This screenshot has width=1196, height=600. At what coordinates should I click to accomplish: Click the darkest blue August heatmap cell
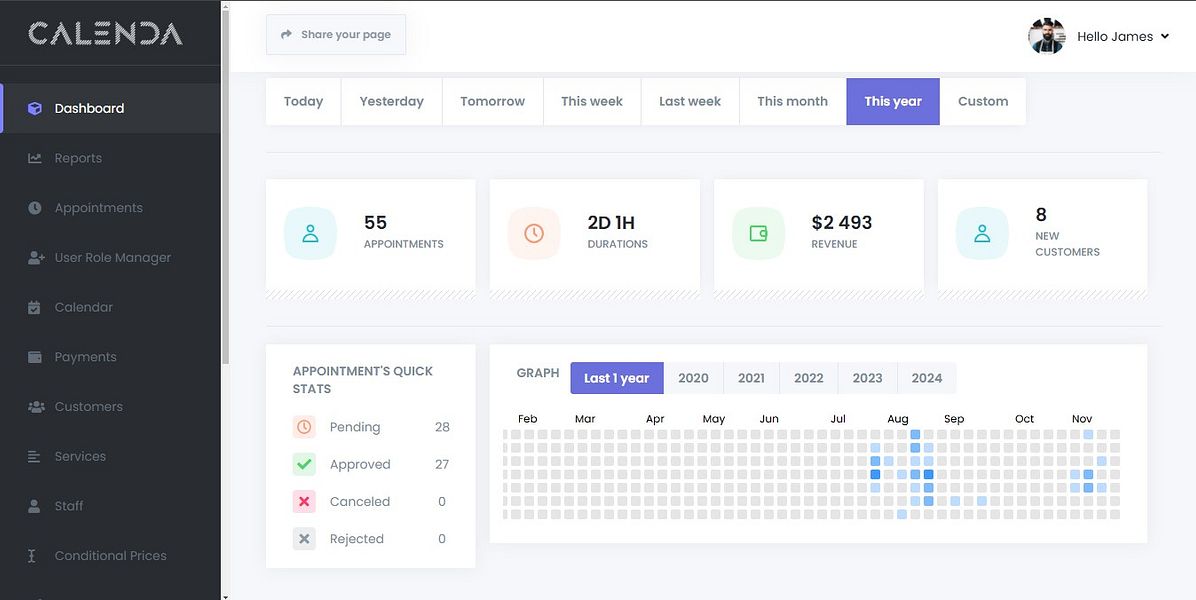click(x=875, y=474)
